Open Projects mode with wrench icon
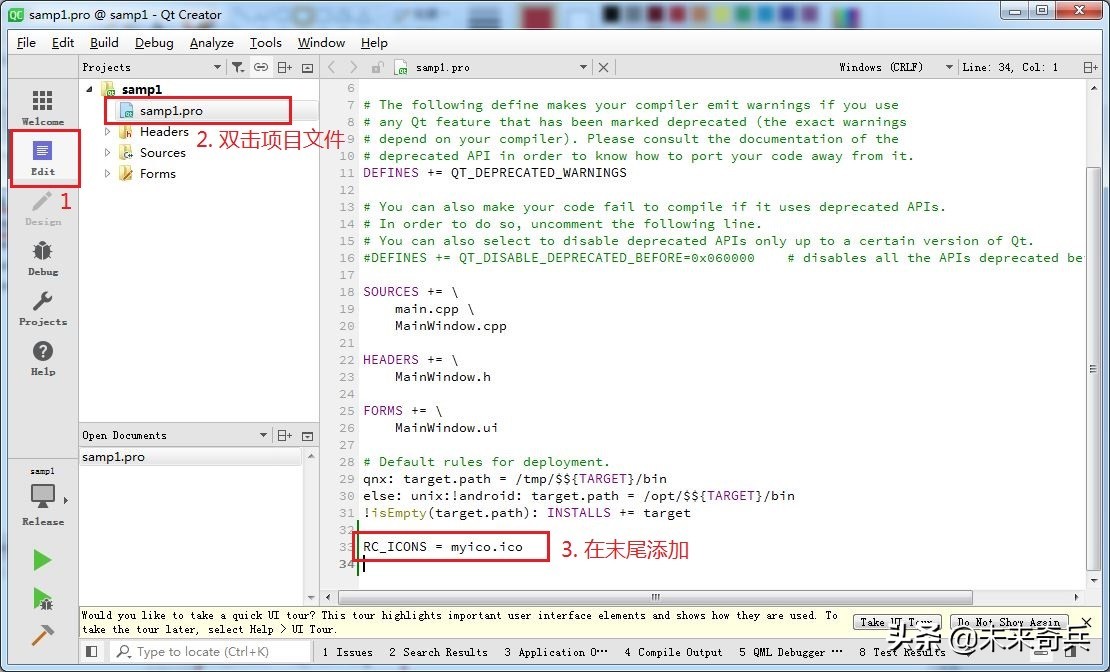Viewport: 1110px width, 672px height. click(x=42, y=308)
